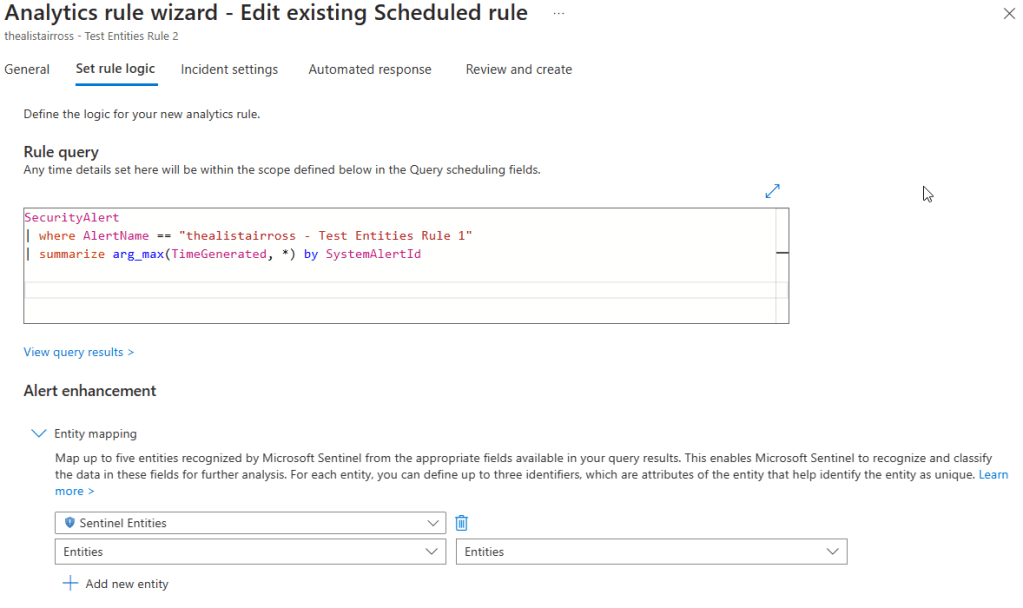This screenshot has width=1023, height=608.
Task: Jump to the Review and create tab
Action: 518,70
